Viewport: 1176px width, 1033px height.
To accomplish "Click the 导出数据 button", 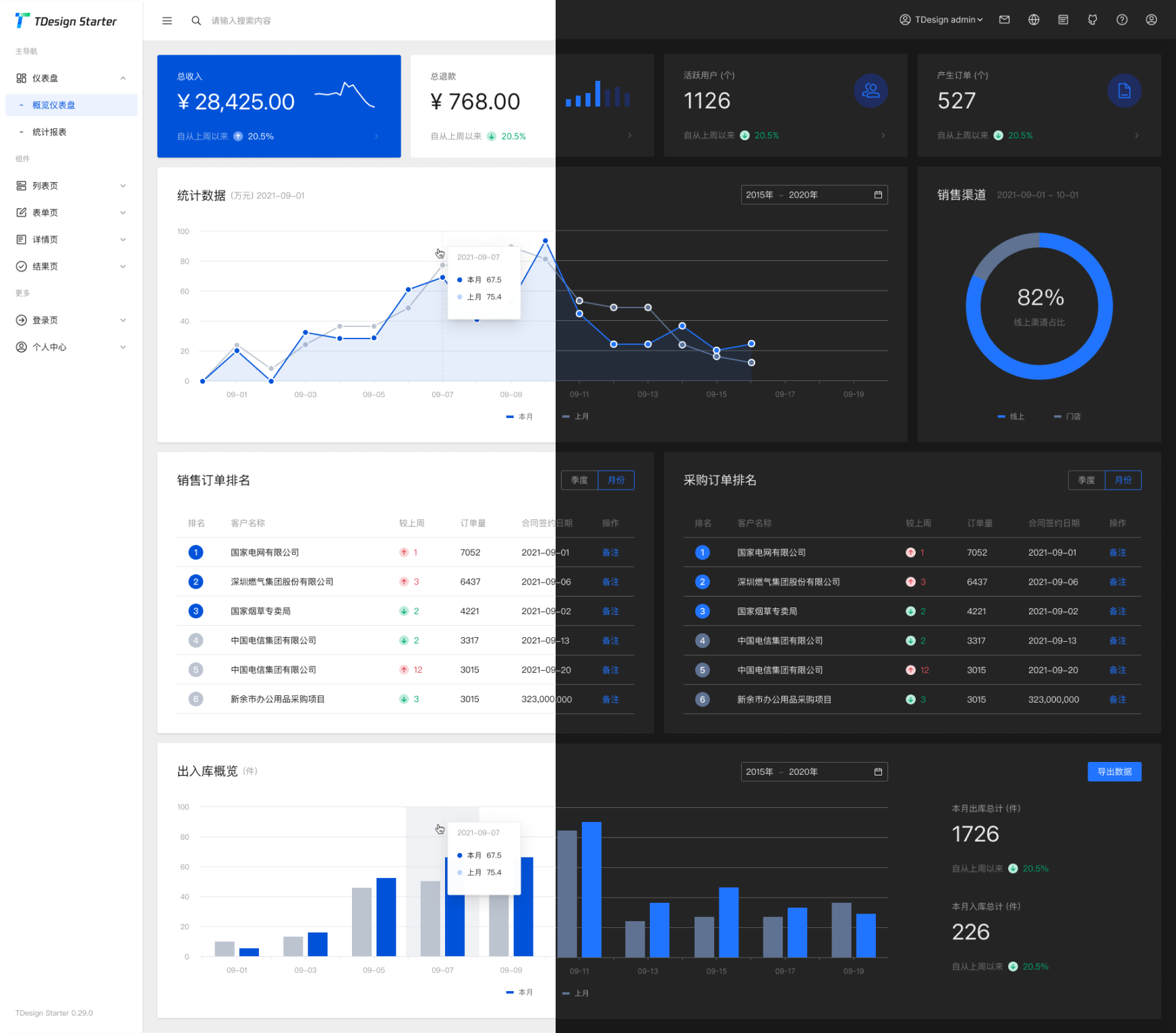I will pyautogui.click(x=1114, y=771).
